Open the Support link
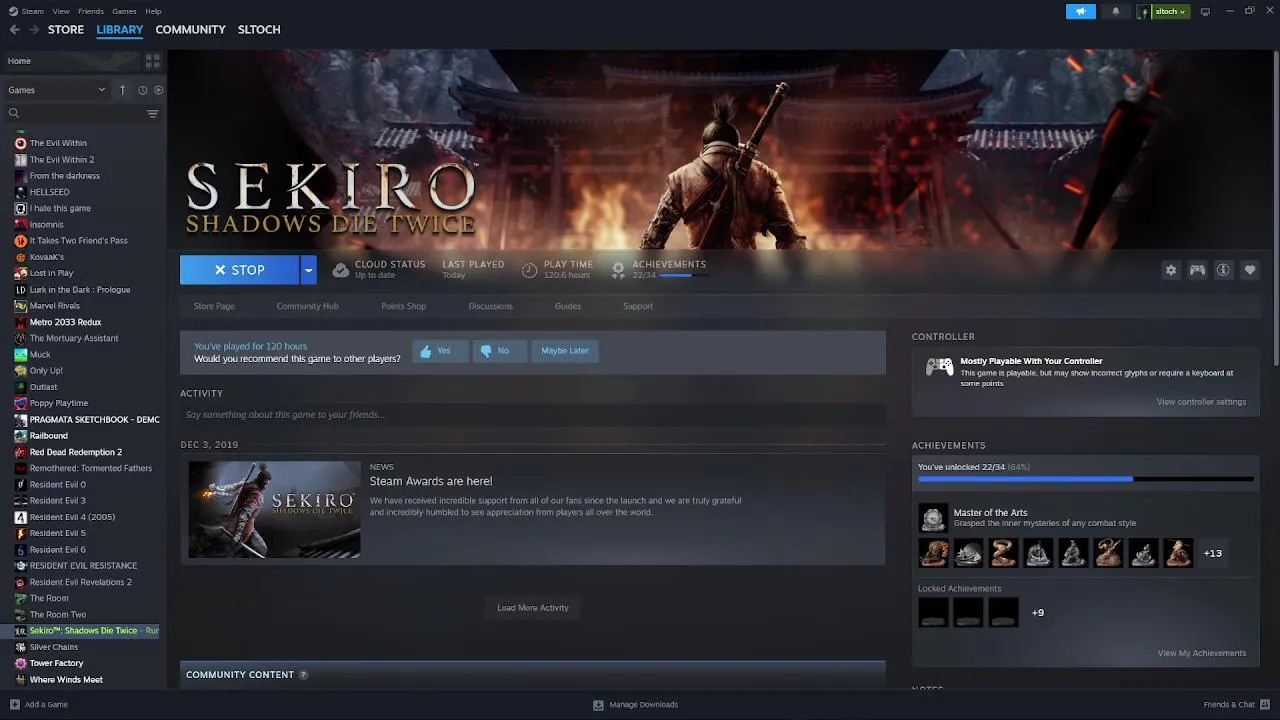Screen dimensions: 1280x720 (x=638, y=306)
